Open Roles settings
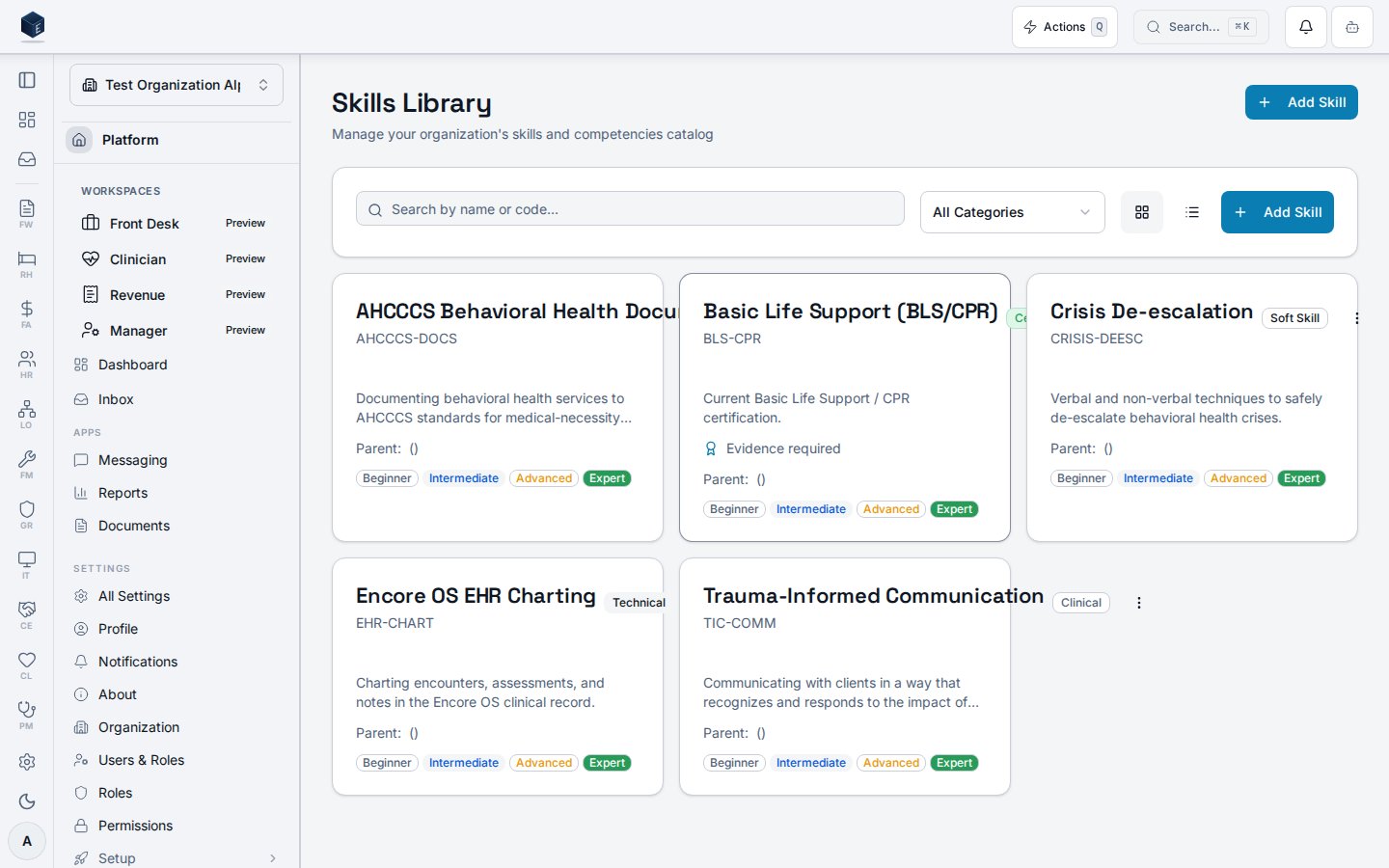 tap(177, 793)
